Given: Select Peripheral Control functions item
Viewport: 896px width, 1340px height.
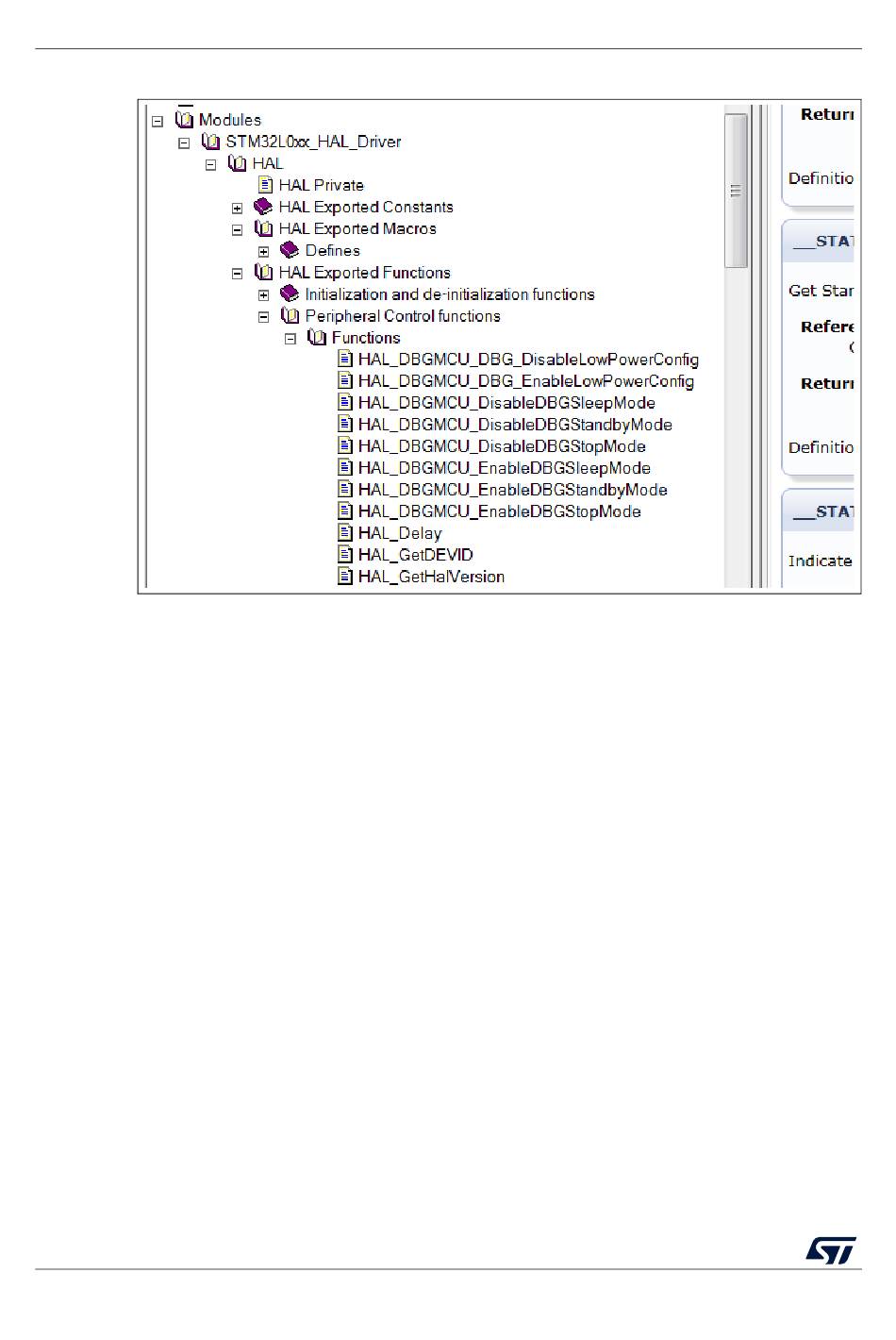Looking at the screenshot, I should tap(403, 315).
